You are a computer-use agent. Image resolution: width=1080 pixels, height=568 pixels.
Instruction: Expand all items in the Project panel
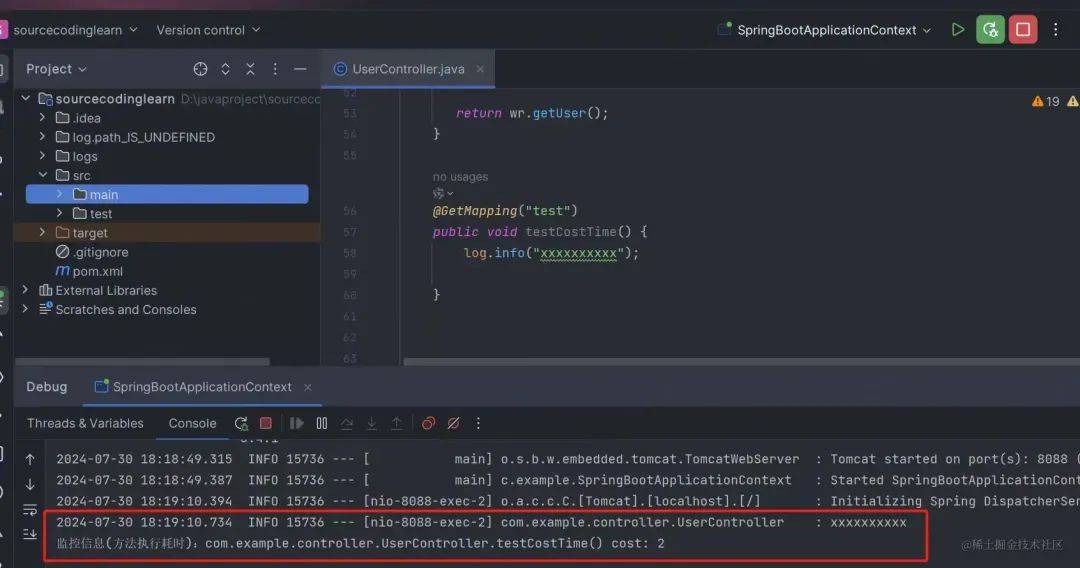pyautogui.click(x=225, y=69)
